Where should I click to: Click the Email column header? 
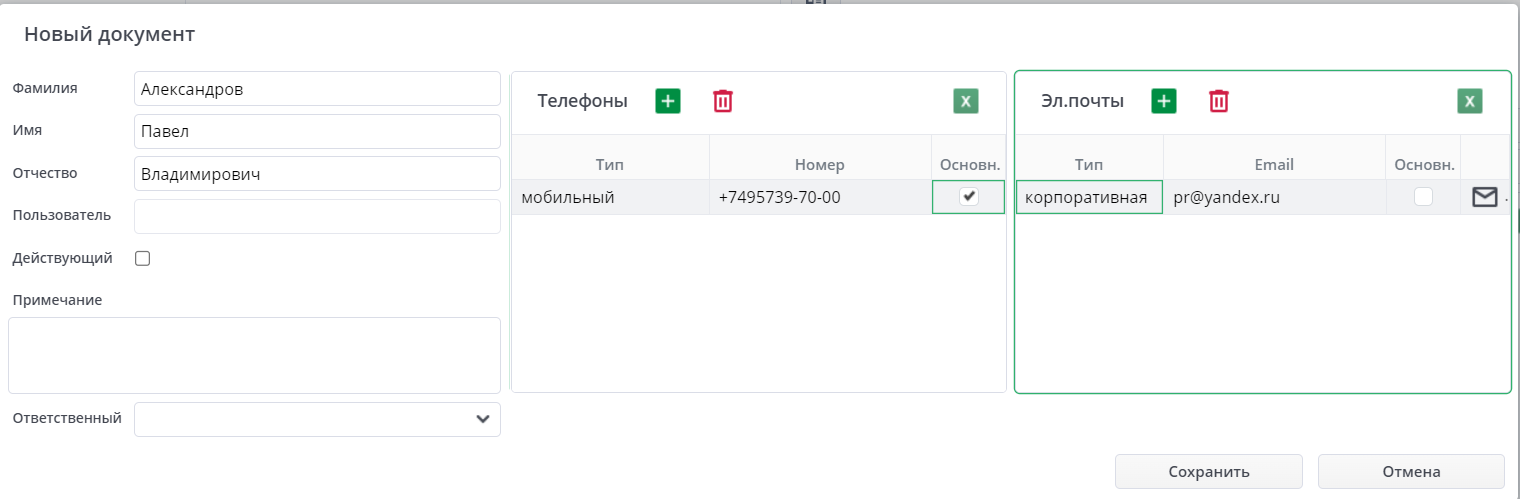[x=1273, y=164]
